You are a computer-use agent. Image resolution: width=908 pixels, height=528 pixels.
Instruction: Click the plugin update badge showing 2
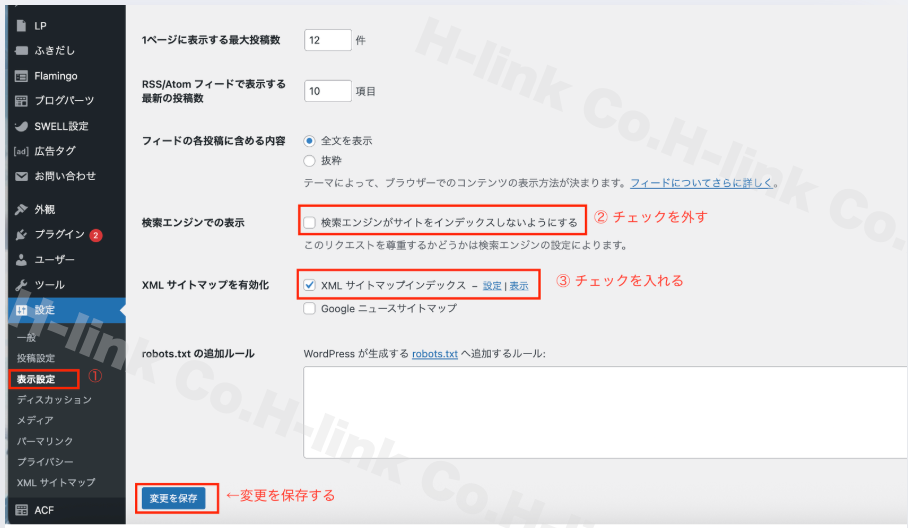click(96, 235)
